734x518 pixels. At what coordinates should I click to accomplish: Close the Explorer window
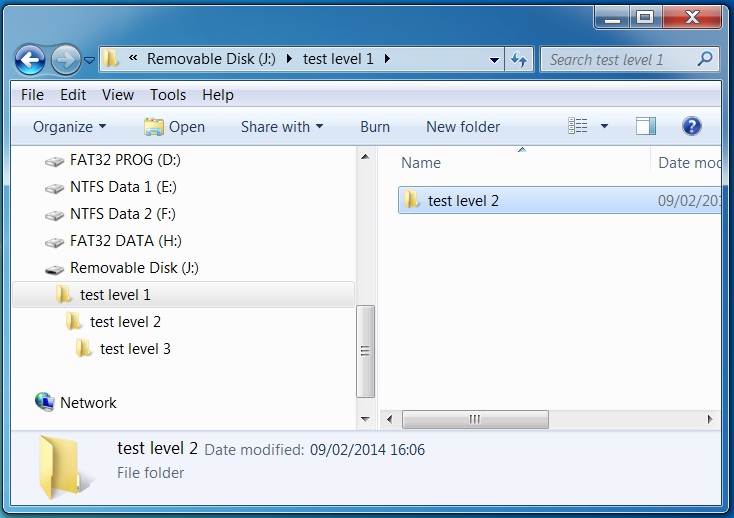tap(691, 18)
